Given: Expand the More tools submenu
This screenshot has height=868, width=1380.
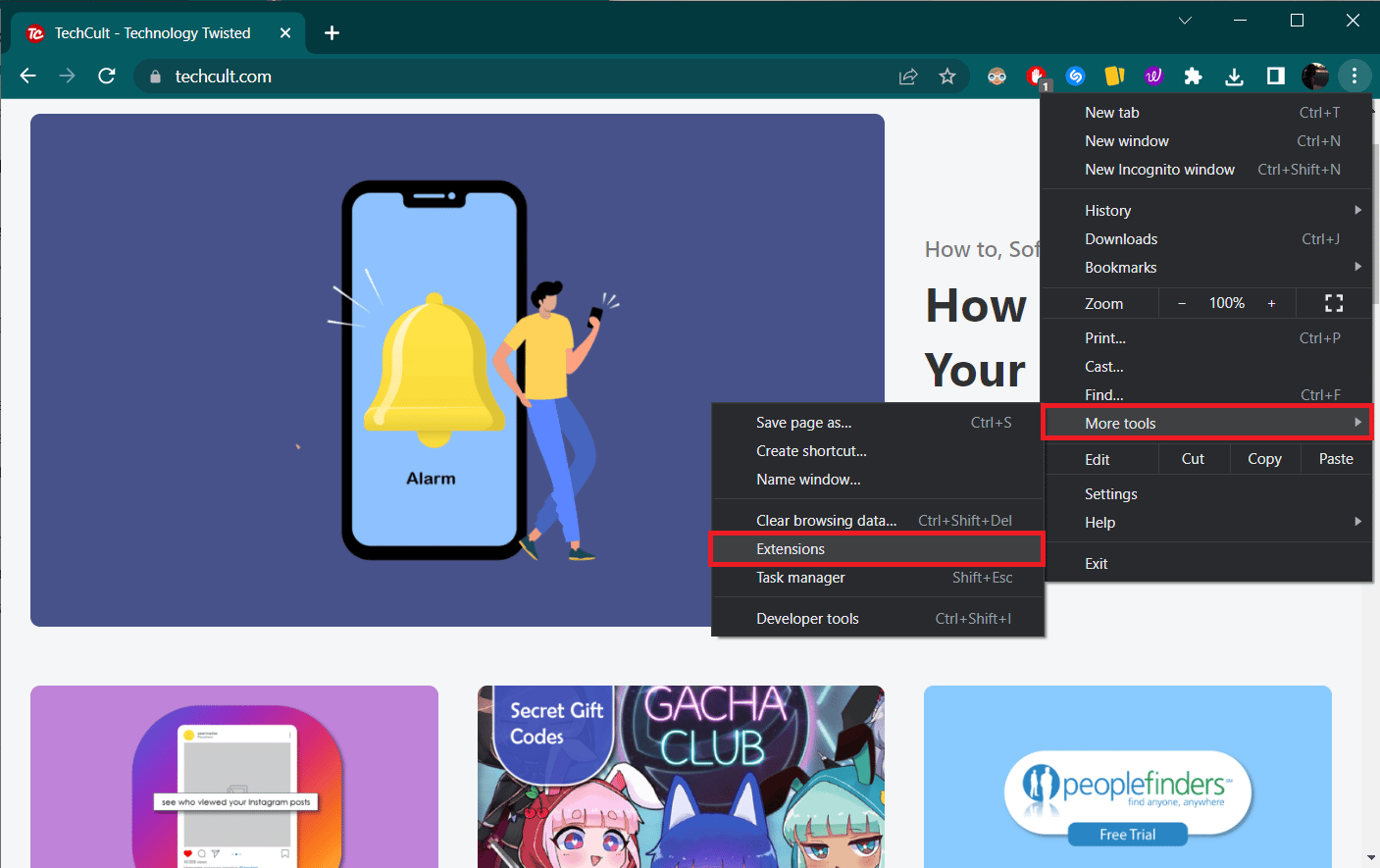Looking at the screenshot, I should 1120,423.
